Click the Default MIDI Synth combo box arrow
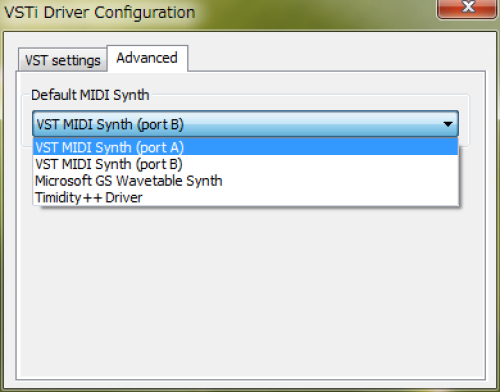500x392 pixels. (x=448, y=124)
